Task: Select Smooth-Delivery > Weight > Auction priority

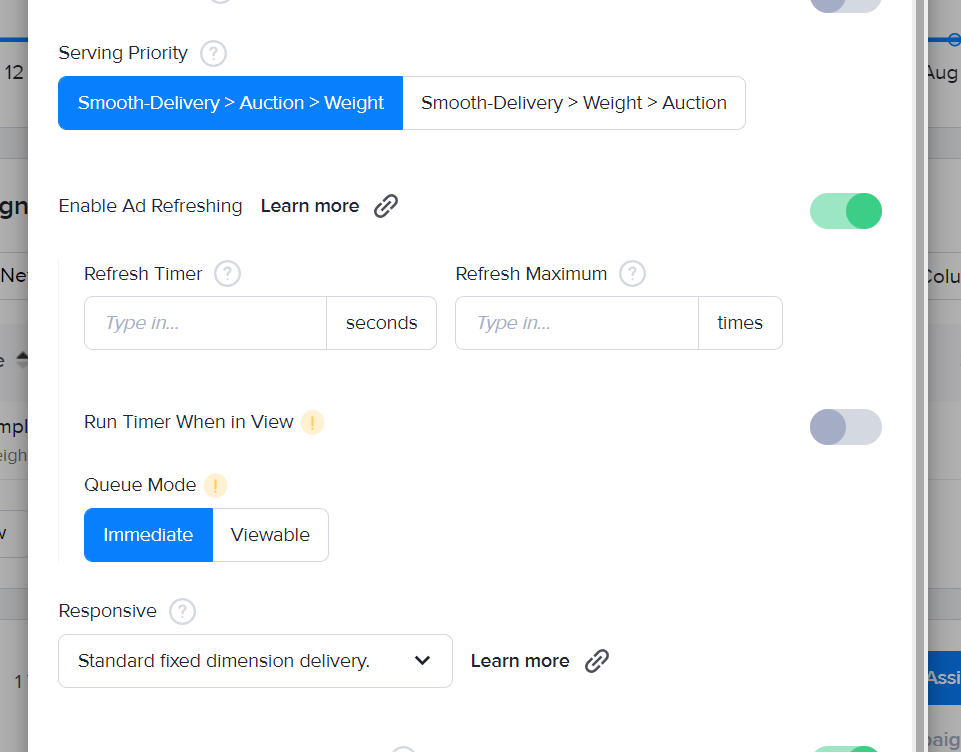Action: tap(574, 102)
